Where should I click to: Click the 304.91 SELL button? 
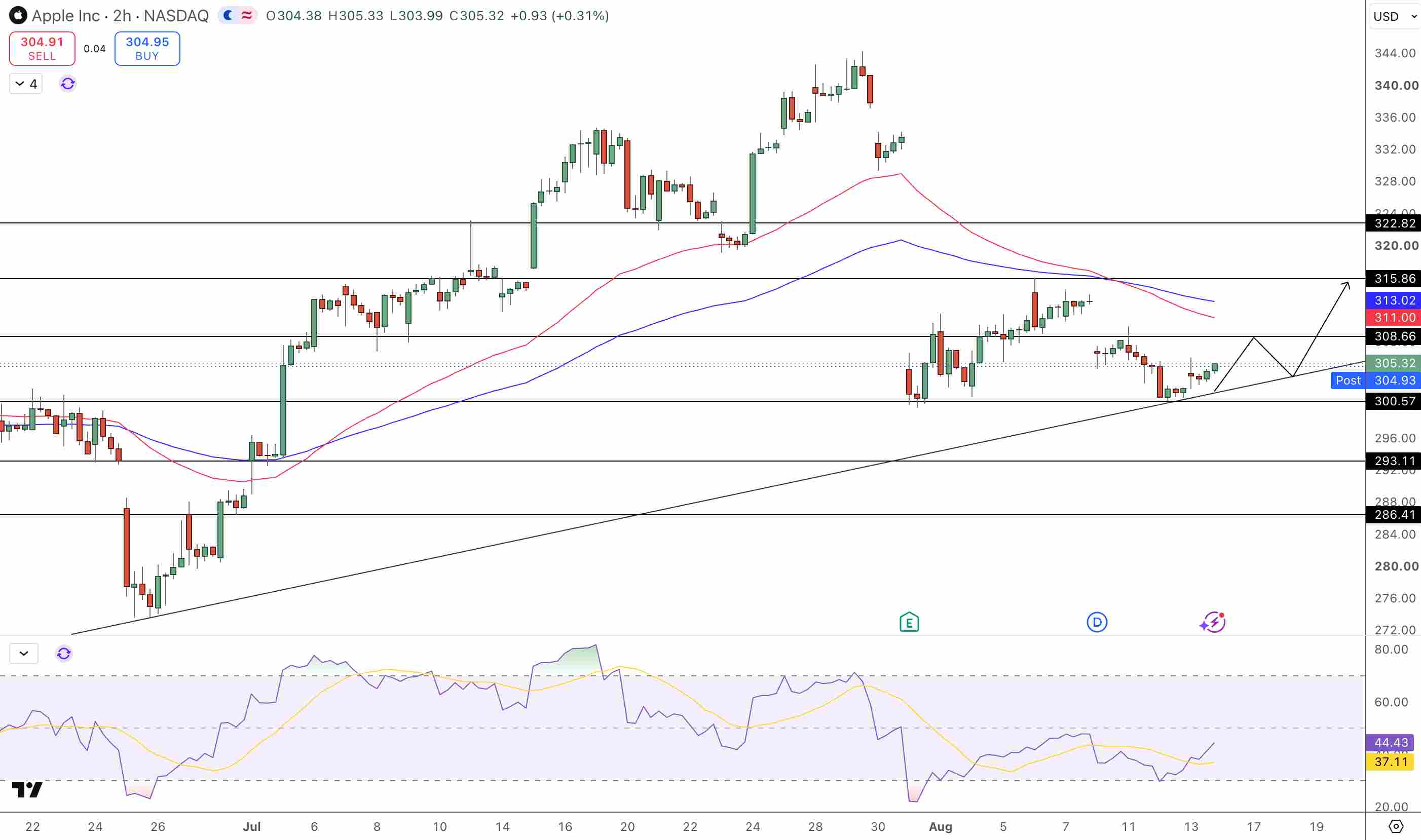click(43, 49)
